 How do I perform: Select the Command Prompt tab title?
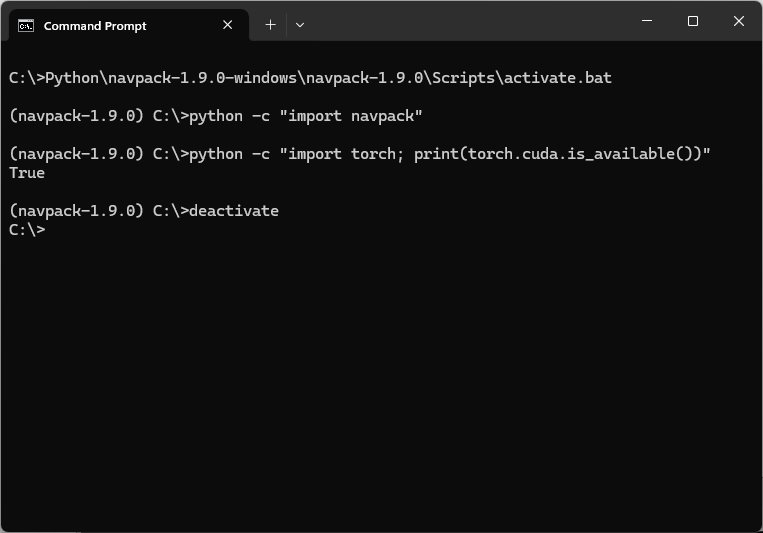(x=95, y=26)
